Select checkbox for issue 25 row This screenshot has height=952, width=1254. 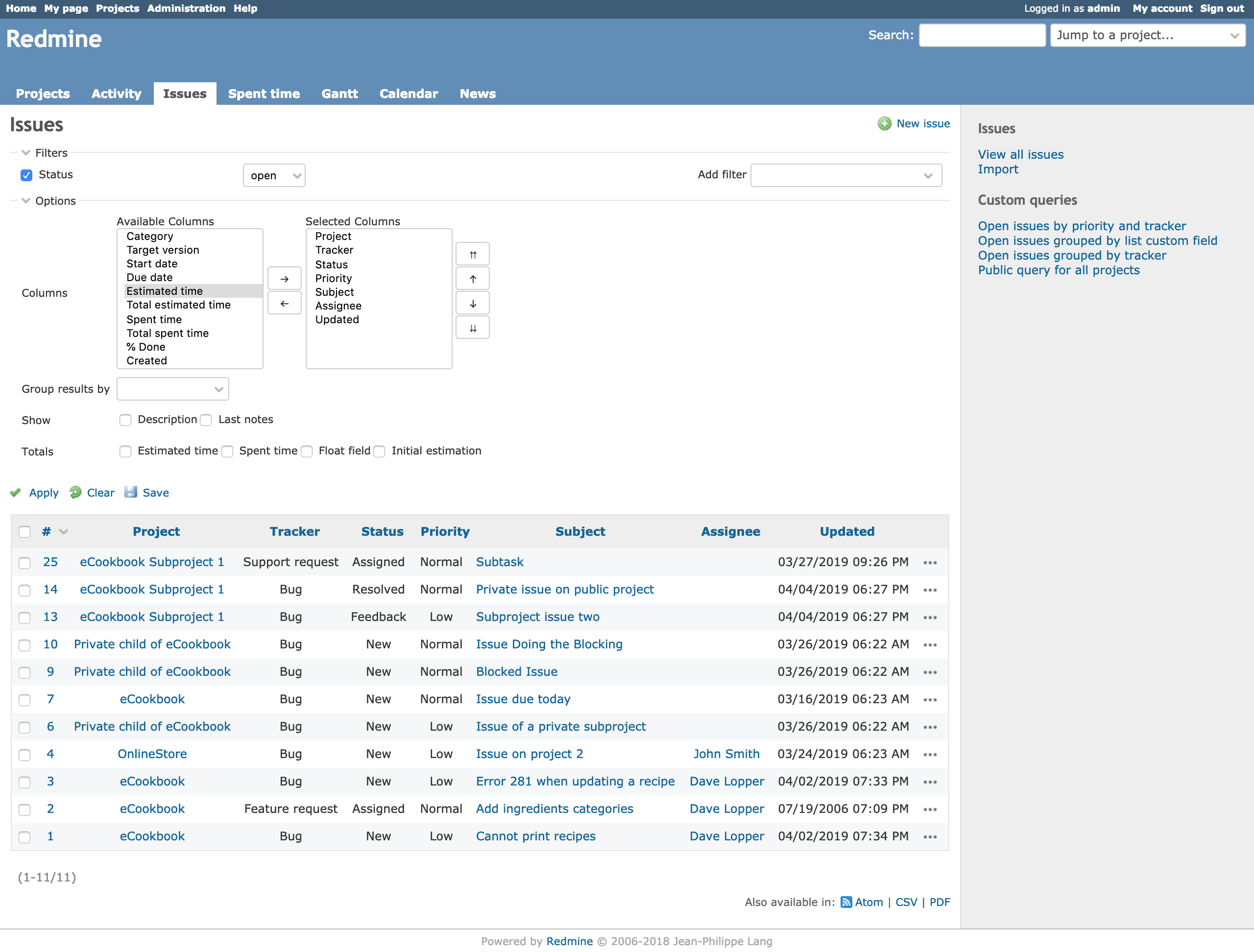pyautogui.click(x=24, y=563)
